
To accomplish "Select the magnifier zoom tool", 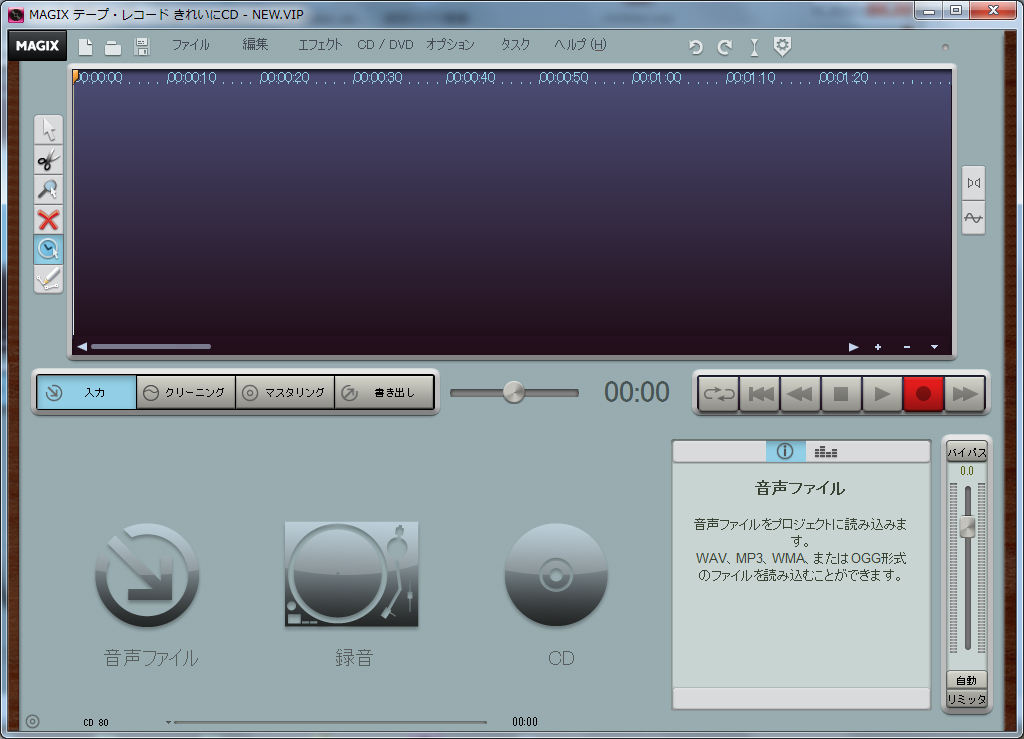I will (x=48, y=189).
